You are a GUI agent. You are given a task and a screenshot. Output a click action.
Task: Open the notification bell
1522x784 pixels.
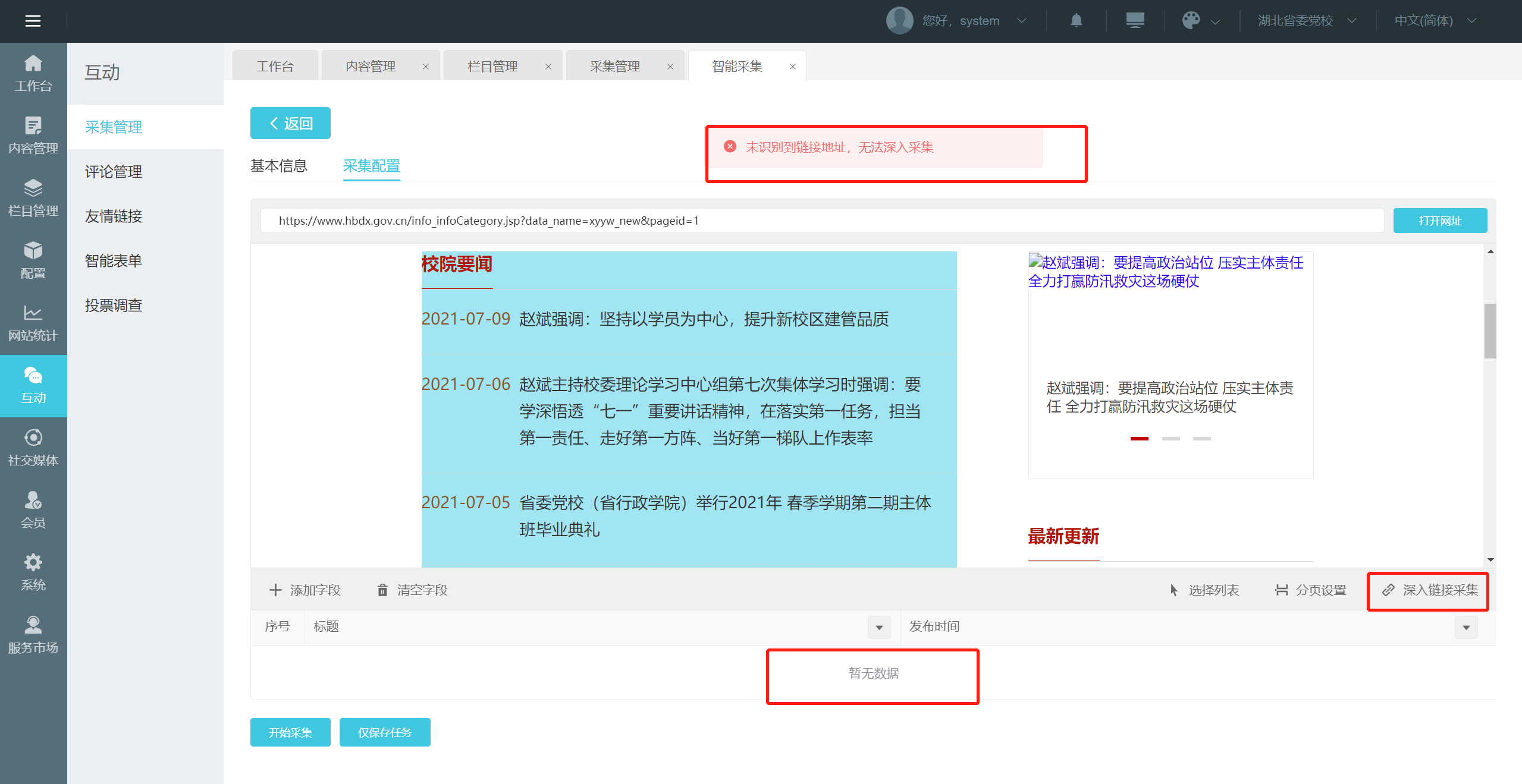(x=1076, y=21)
